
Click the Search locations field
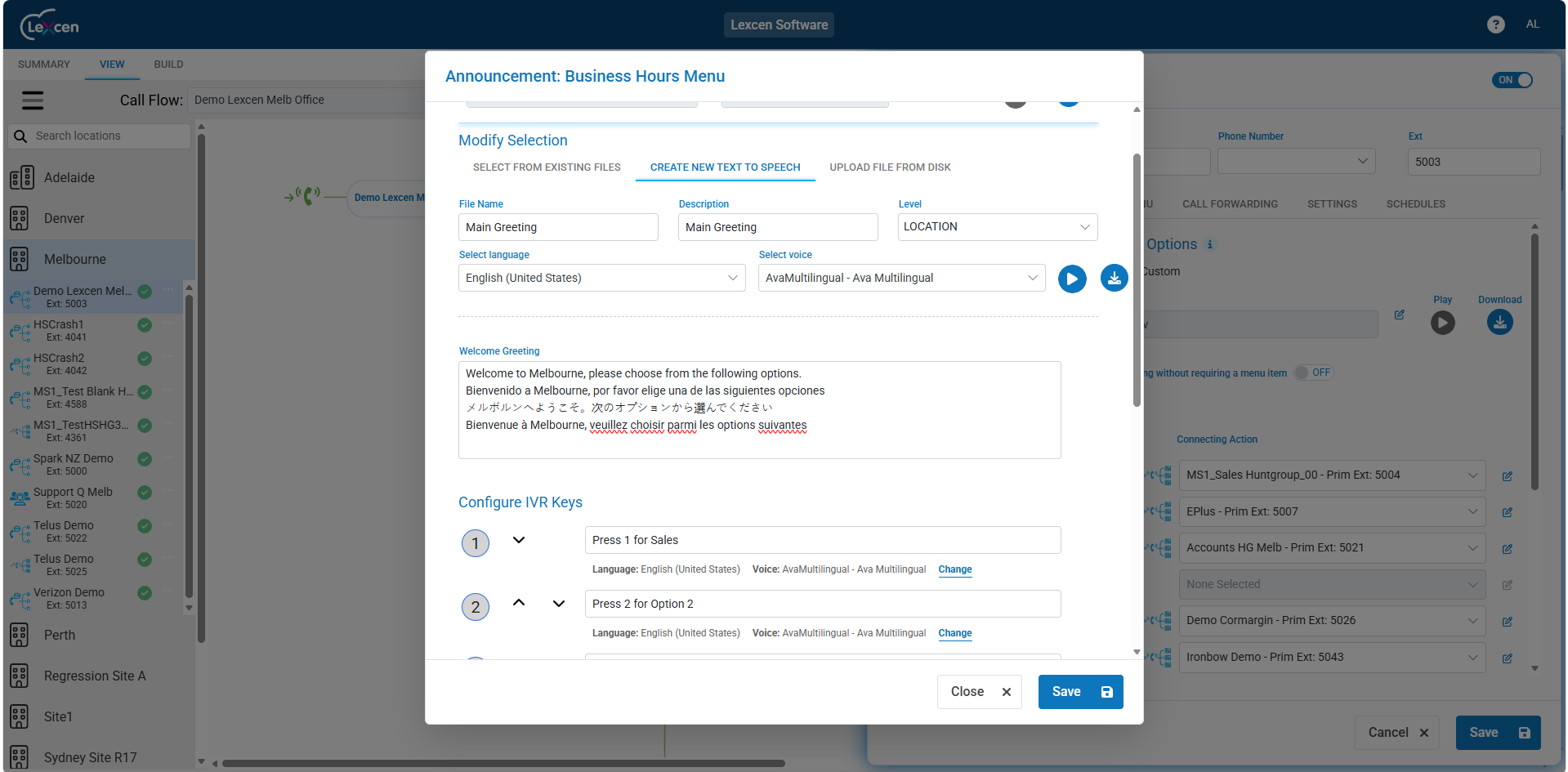(99, 136)
